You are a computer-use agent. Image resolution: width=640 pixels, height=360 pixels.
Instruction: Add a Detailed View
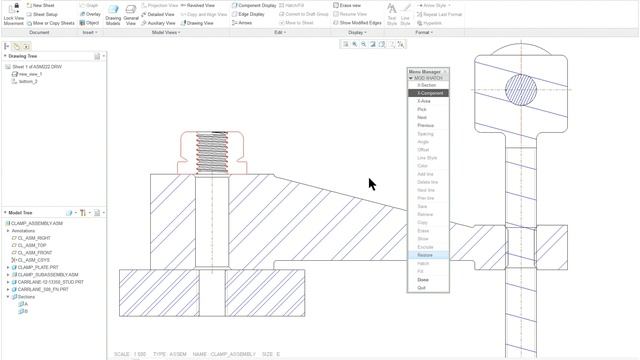[x=158, y=14]
